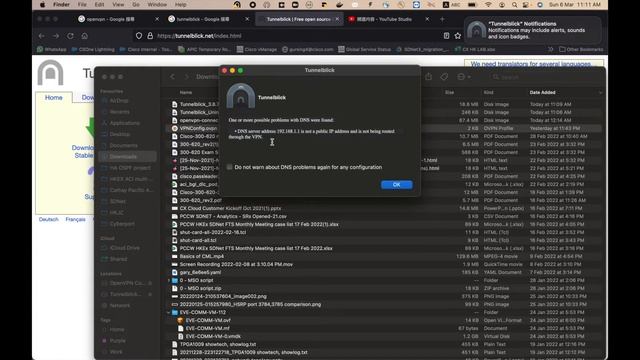Viewport: 640px width, 360px height.
Task: Select EVE-COMM-VM.ovf file row
Action: (384, 320)
